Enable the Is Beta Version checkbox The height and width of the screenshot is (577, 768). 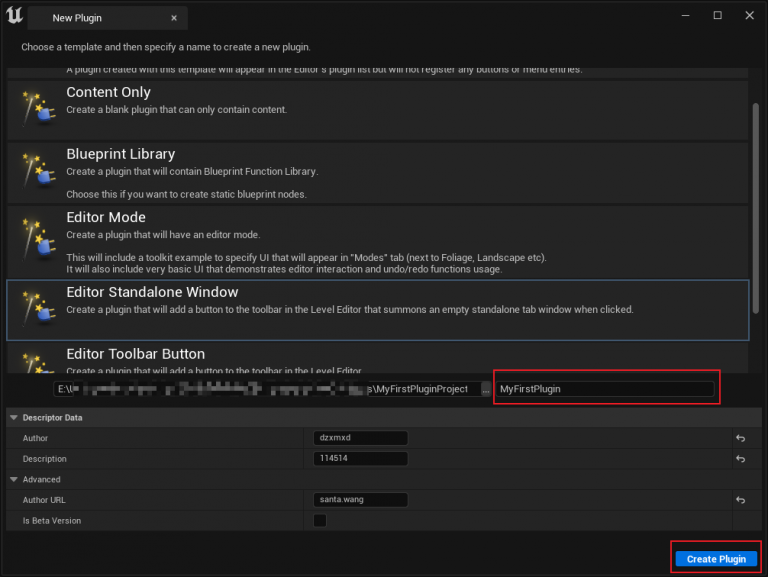pos(320,520)
